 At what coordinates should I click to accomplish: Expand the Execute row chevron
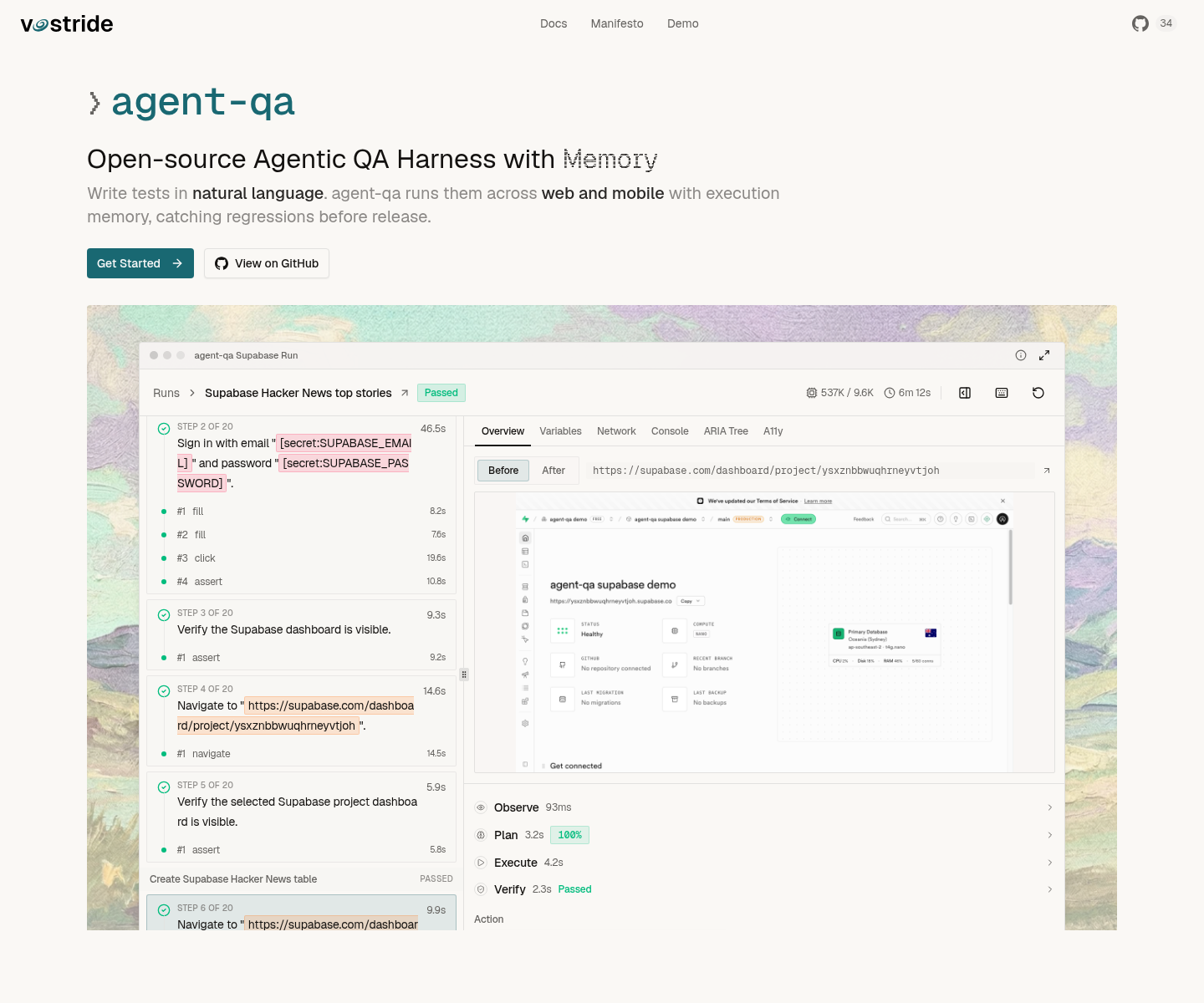1050,863
